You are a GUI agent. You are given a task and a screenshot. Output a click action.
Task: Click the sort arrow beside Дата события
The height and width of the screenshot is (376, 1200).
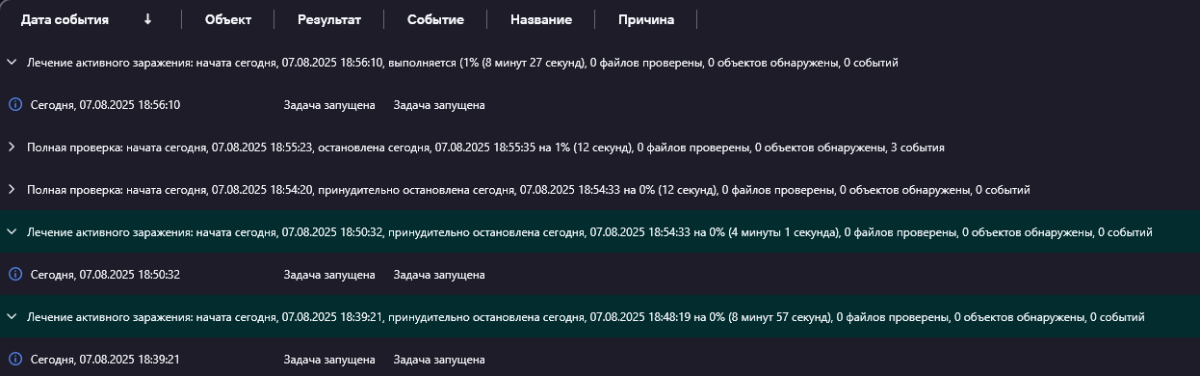148,19
